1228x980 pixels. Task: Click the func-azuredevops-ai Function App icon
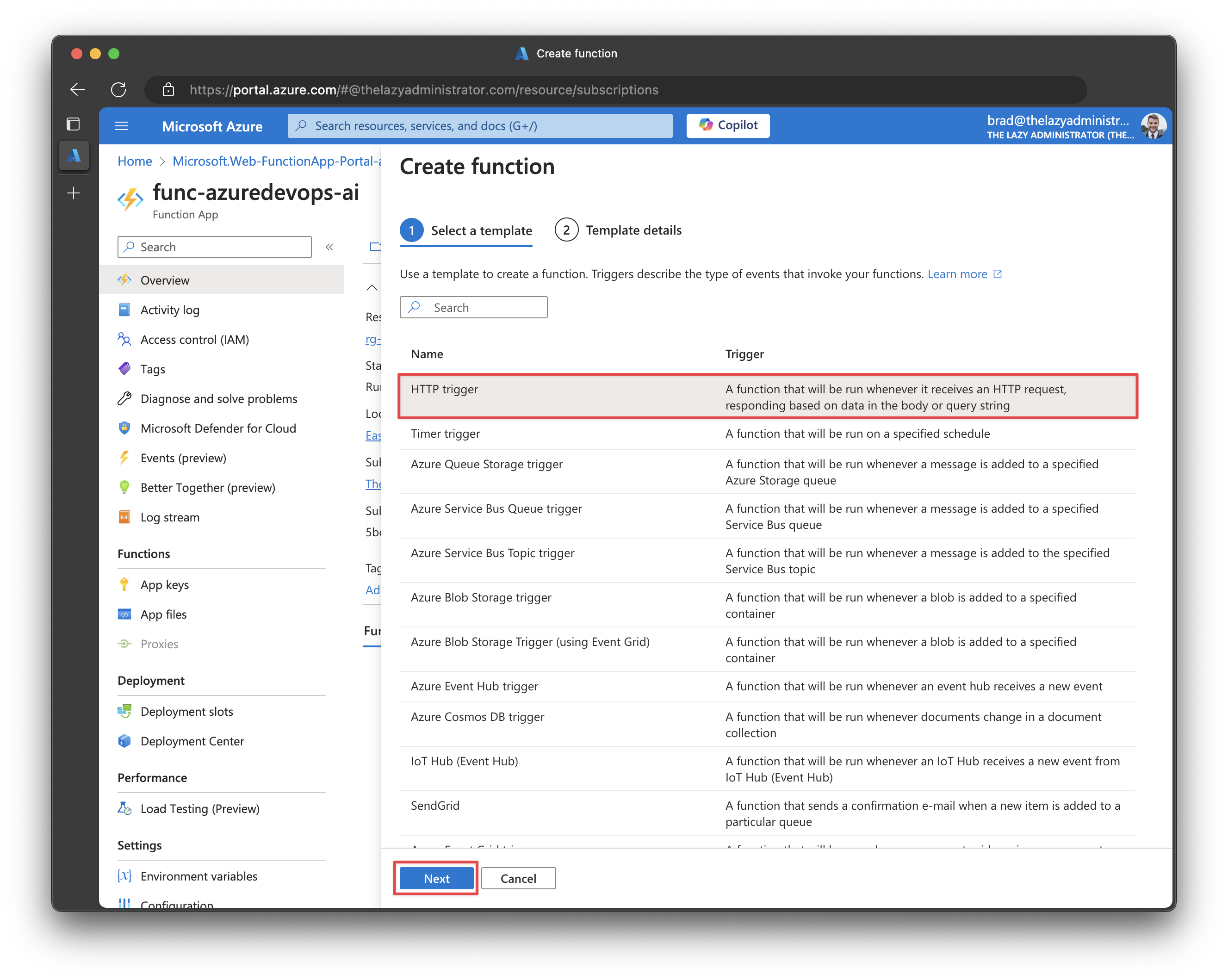[x=130, y=200]
